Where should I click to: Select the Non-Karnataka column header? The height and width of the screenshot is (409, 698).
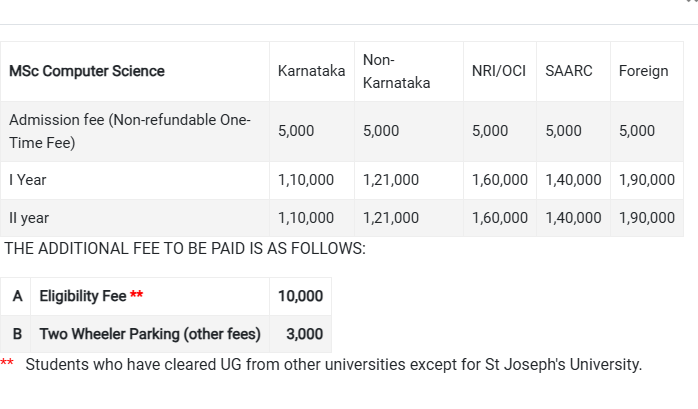[x=397, y=71]
